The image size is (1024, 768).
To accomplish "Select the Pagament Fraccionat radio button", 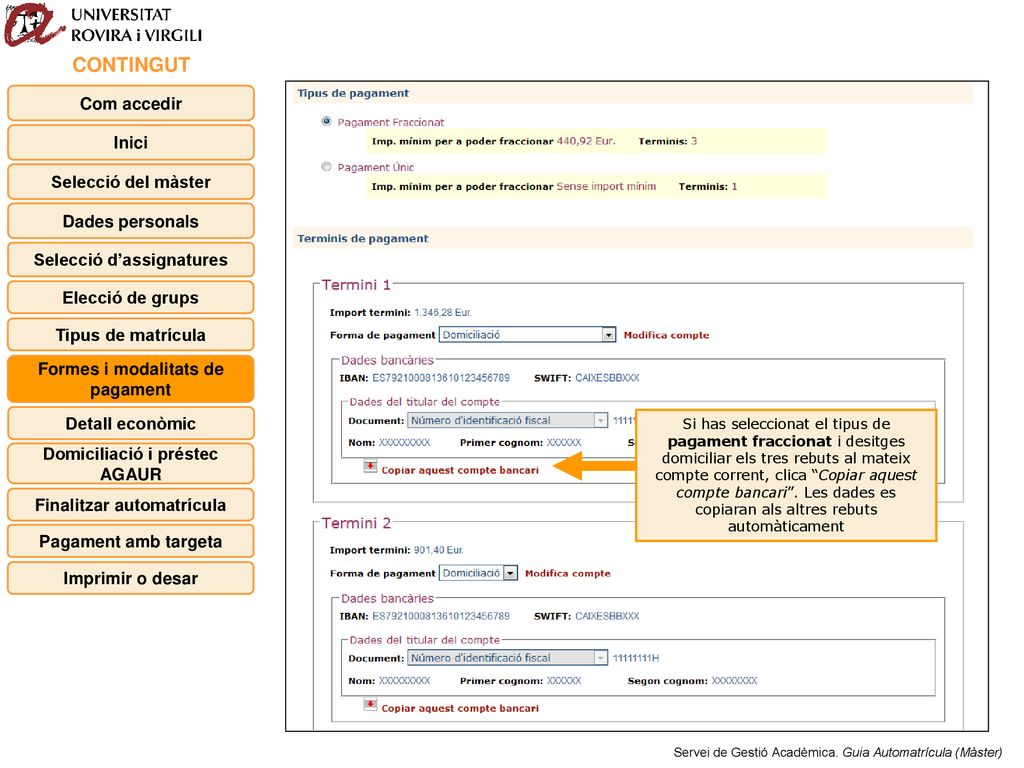I will tap(327, 121).
